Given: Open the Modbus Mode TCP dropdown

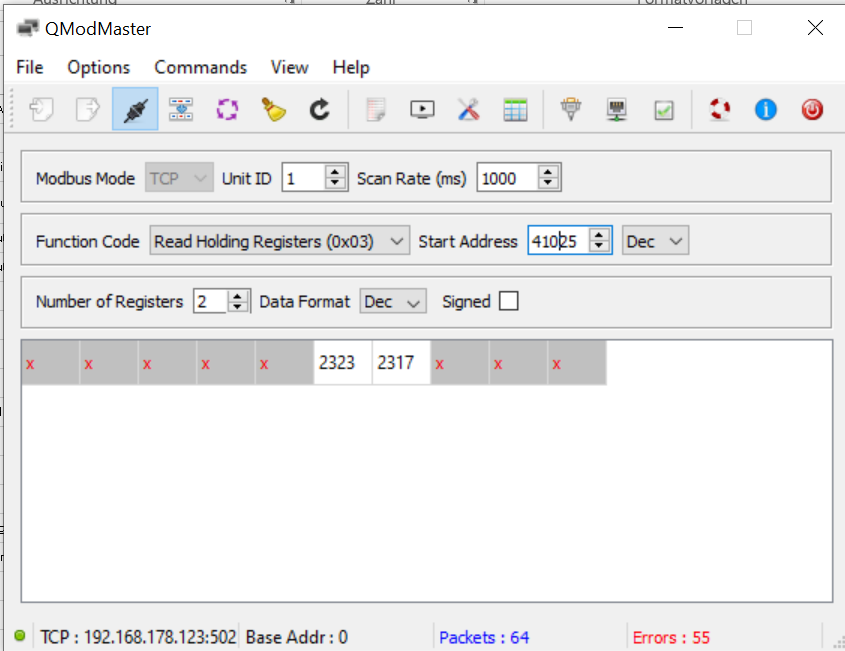Looking at the screenshot, I should (x=179, y=178).
